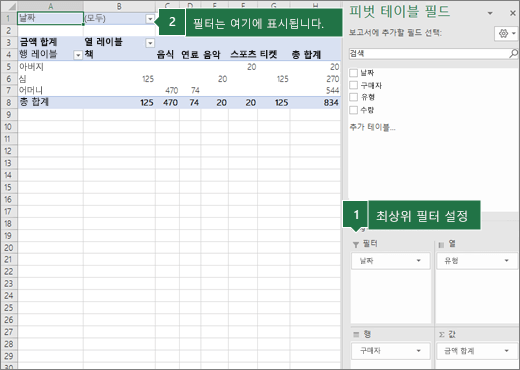Select column B header
The height and width of the screenshot is (370, 520).
119,6
